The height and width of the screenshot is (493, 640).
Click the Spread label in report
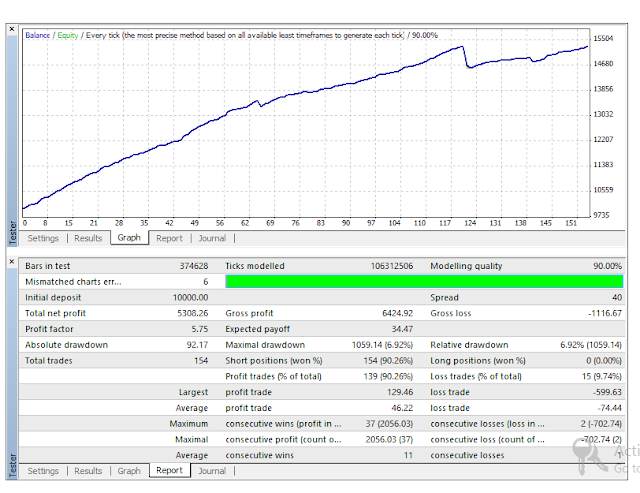click(444, 298)
